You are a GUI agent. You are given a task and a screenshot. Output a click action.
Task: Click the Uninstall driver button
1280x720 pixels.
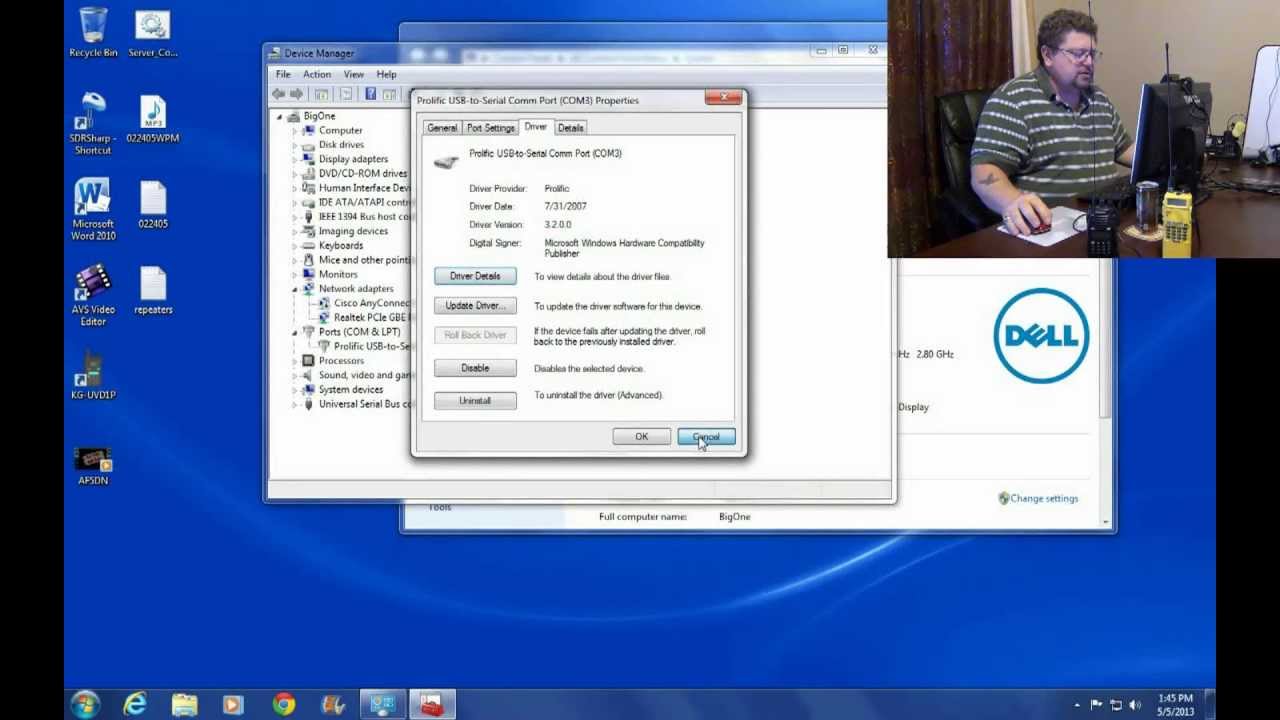coord(475,401)
